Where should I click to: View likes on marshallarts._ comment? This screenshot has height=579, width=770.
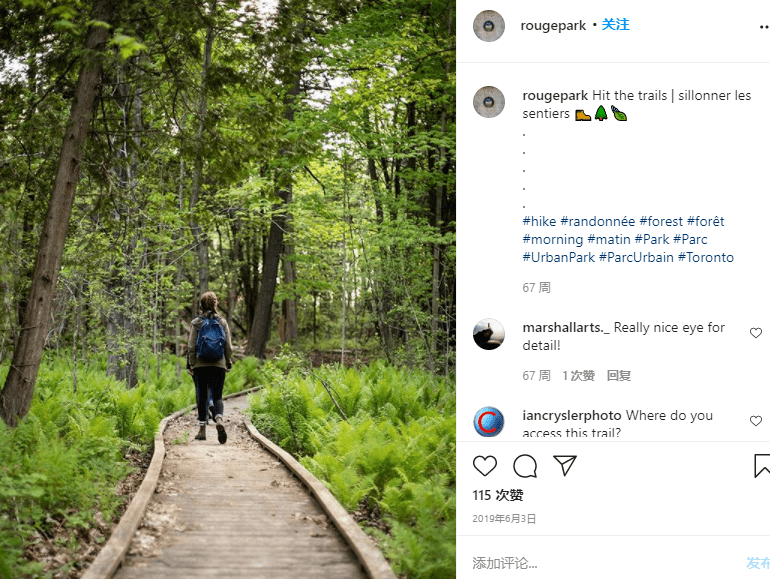tap(578, 376)
